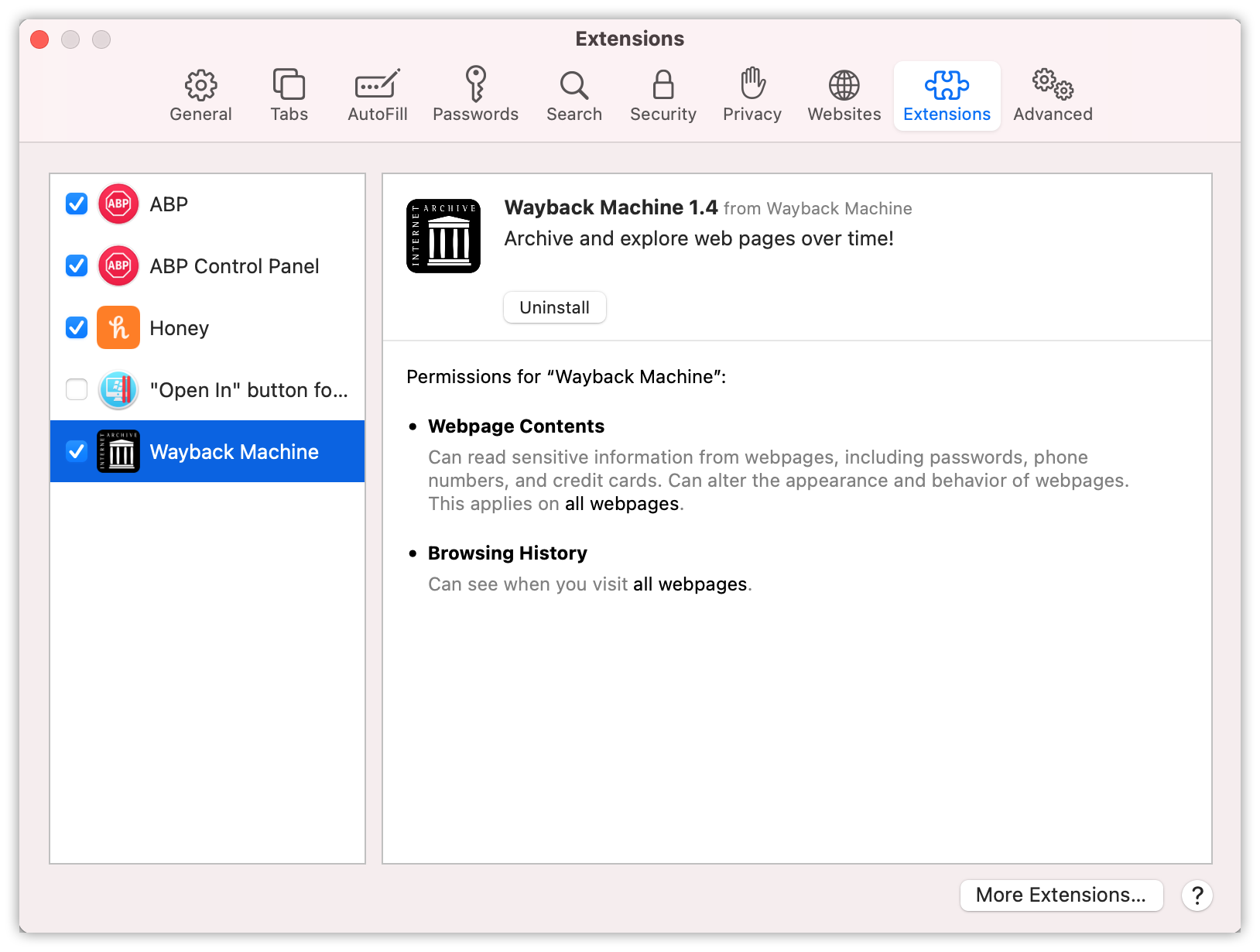Click the Wayback Machine extension icon
Screen dimensions: 1260x952
point(118,451)
